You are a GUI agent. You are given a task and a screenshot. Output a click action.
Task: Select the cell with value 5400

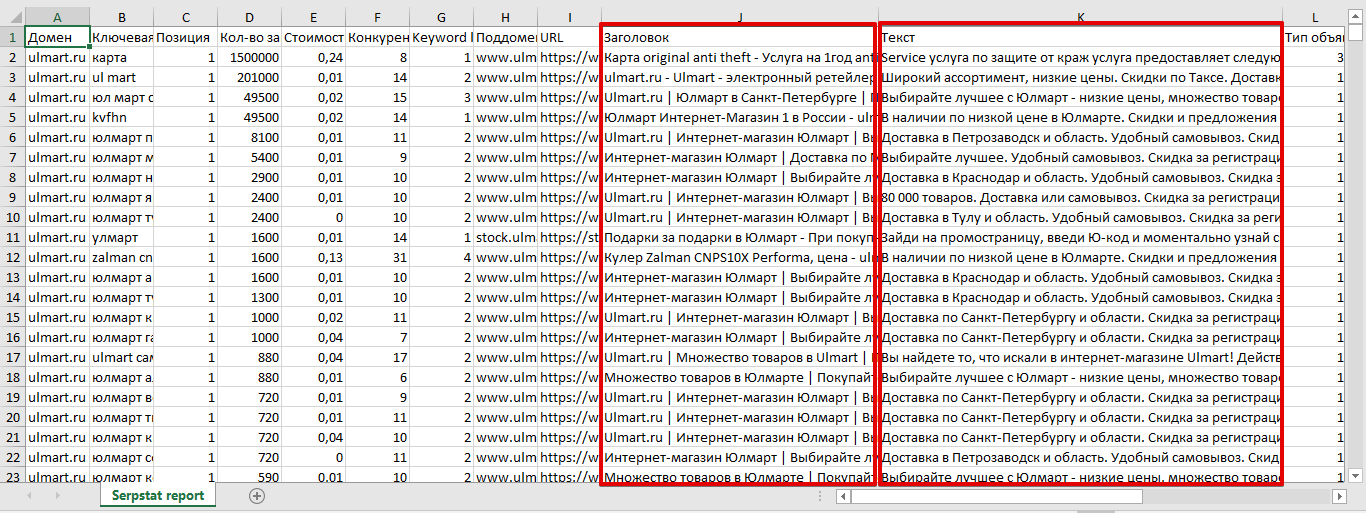(249, 157)
